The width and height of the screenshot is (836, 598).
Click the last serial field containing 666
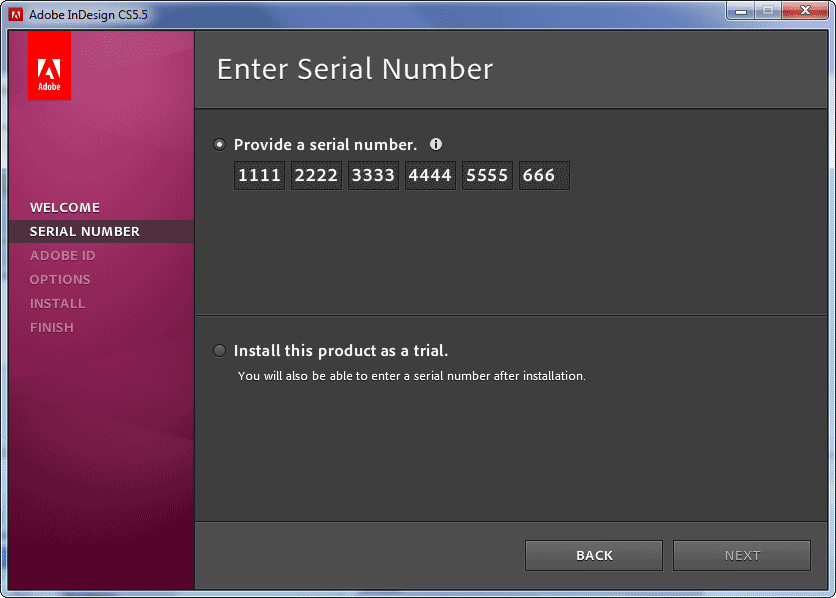[x=544, y=175]
